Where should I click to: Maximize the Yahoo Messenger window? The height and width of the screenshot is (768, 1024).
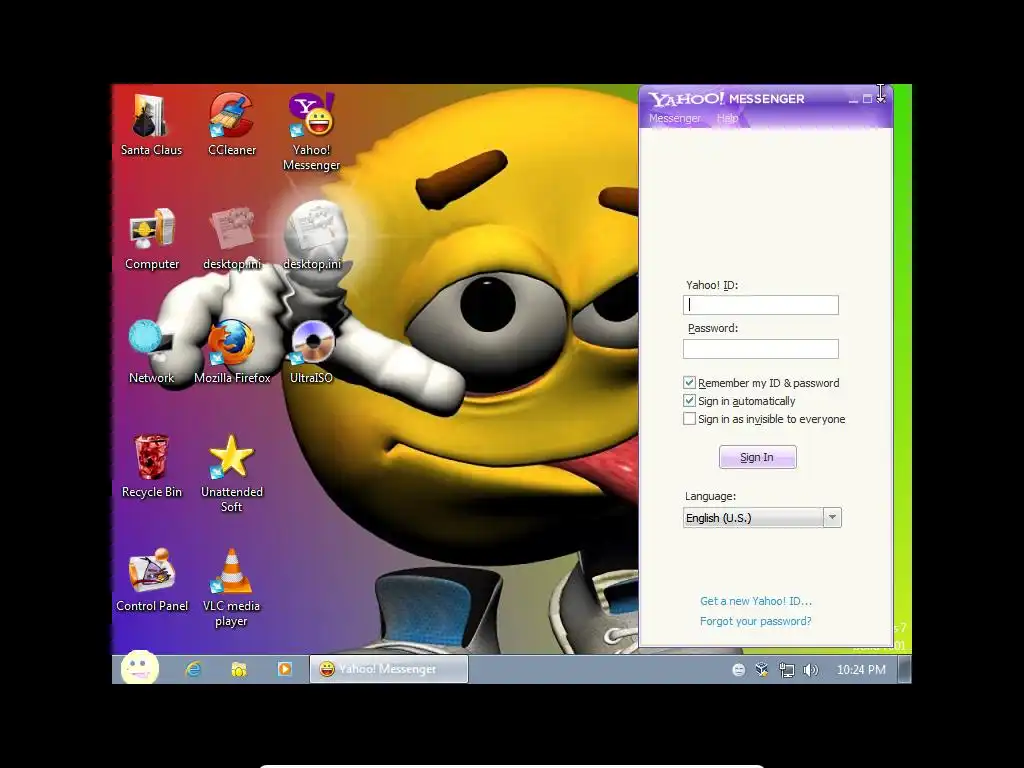867,99
